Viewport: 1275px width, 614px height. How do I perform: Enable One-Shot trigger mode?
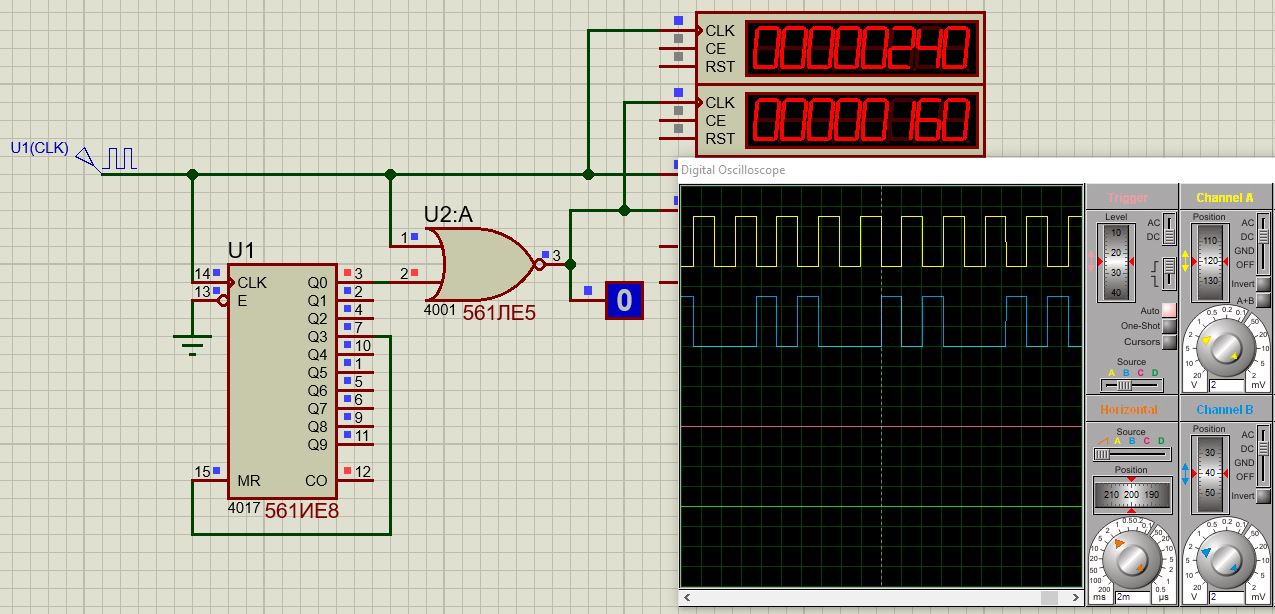click(1168, 326)
